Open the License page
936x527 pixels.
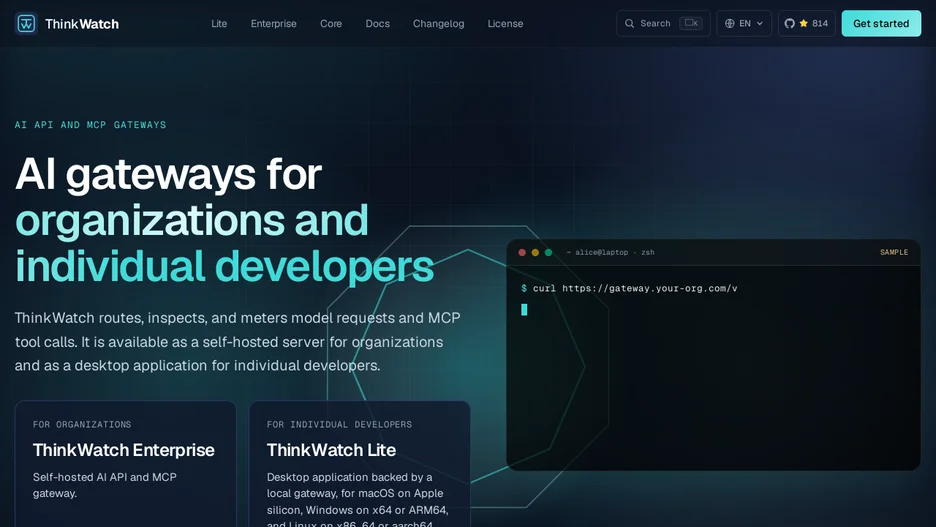pyautogui.click(x=505, y=24)
